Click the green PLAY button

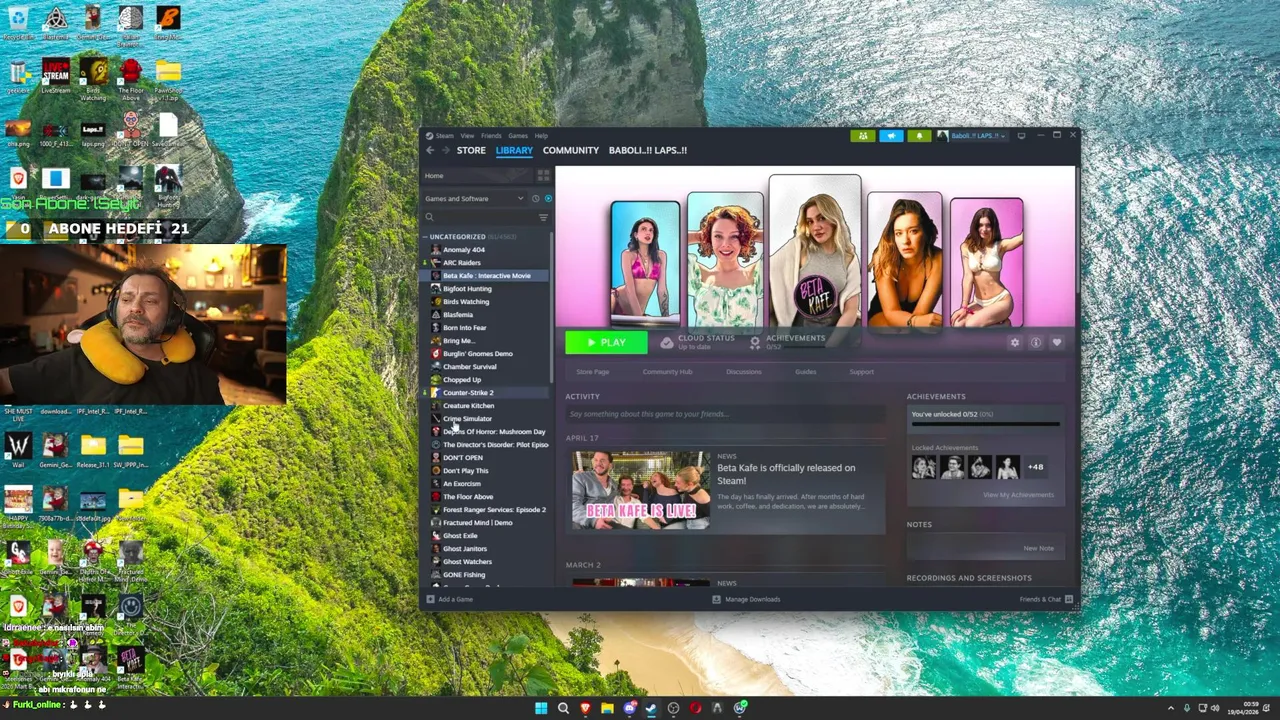click(x=606, y=343)
